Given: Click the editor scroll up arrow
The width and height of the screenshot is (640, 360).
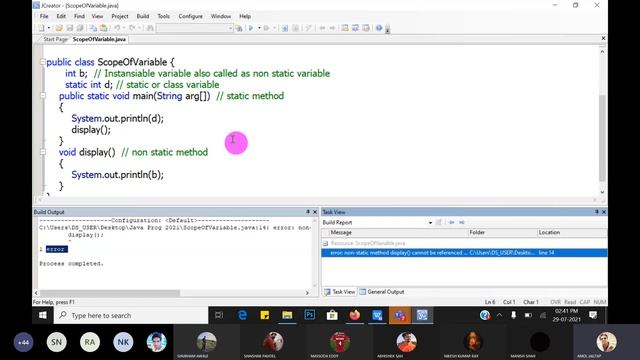Looking at the screenshot, I should (x=602, y=51).
